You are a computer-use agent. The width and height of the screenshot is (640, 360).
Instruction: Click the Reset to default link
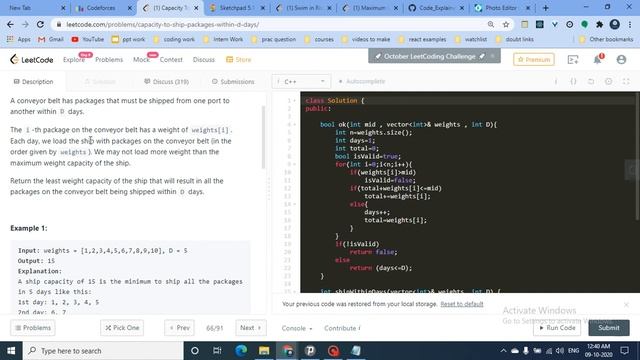(462, 304)
